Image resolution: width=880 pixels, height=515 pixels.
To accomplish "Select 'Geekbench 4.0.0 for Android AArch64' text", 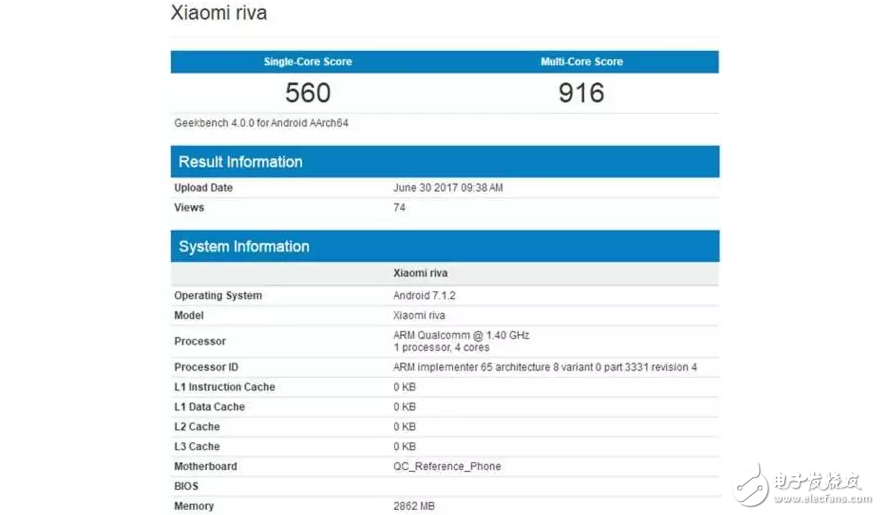I will [261, 123].
